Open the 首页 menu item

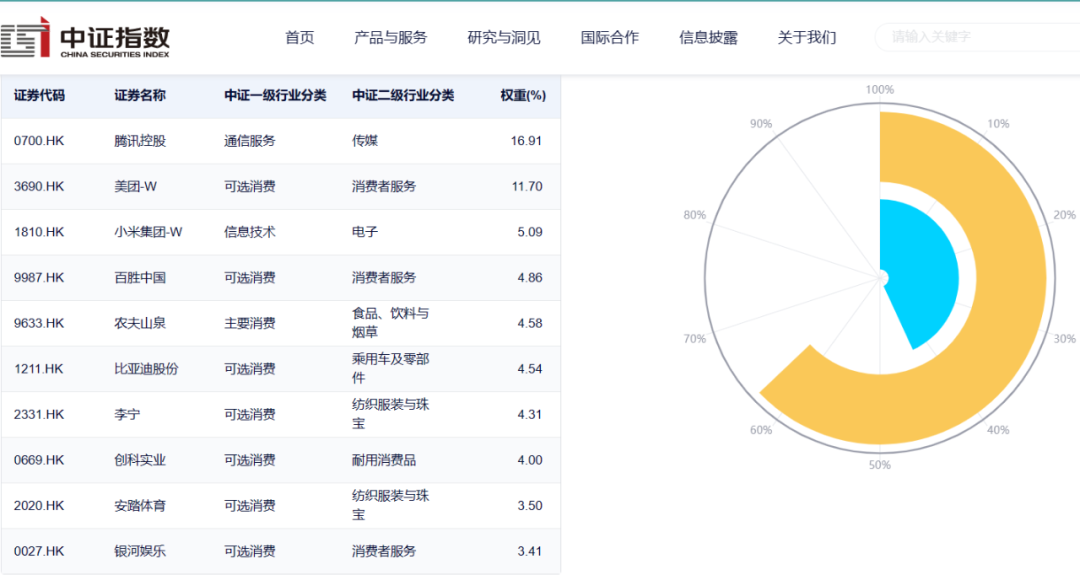click(299, 38)
